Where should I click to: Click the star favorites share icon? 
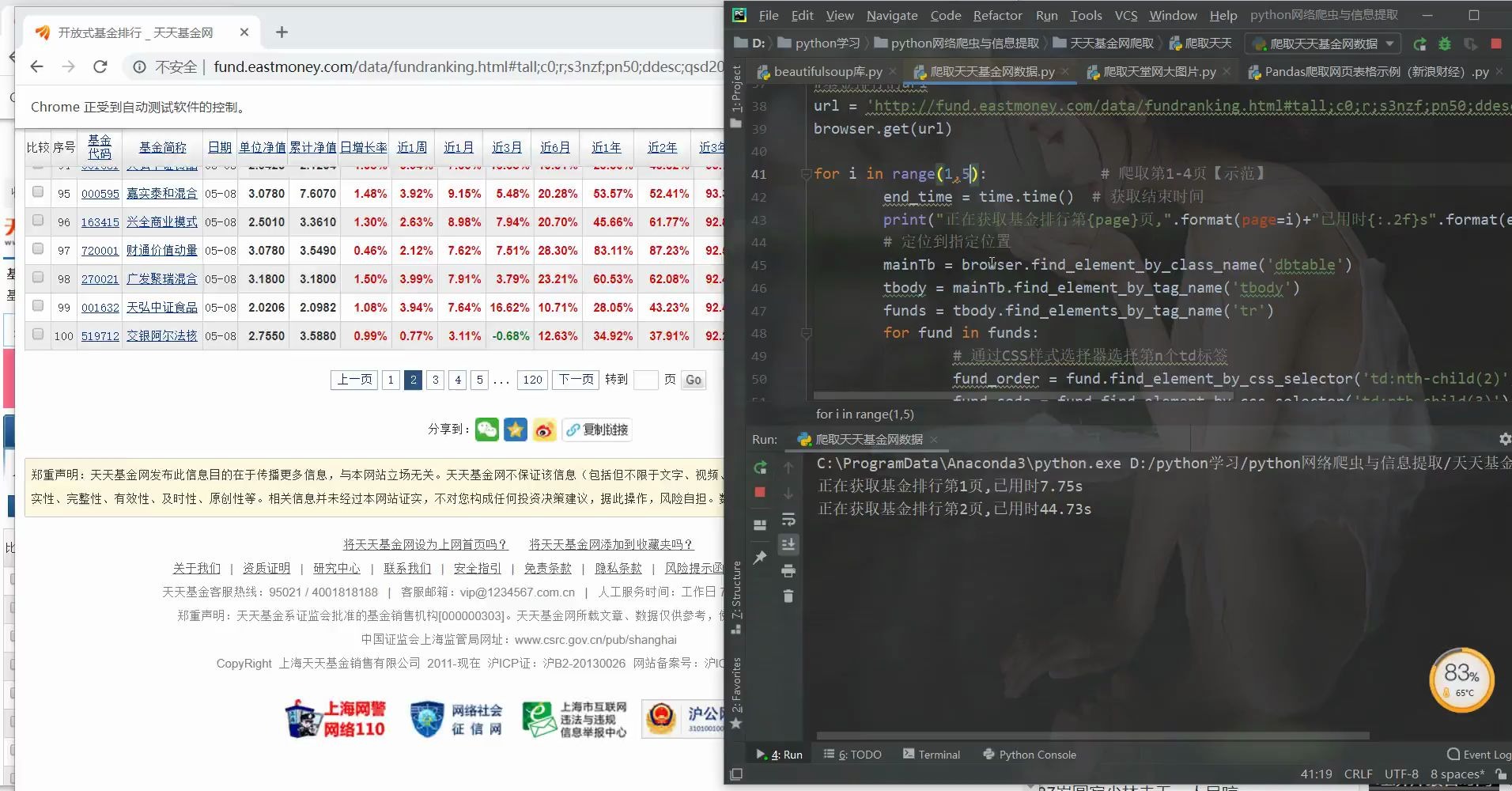(x=516, y=430)
